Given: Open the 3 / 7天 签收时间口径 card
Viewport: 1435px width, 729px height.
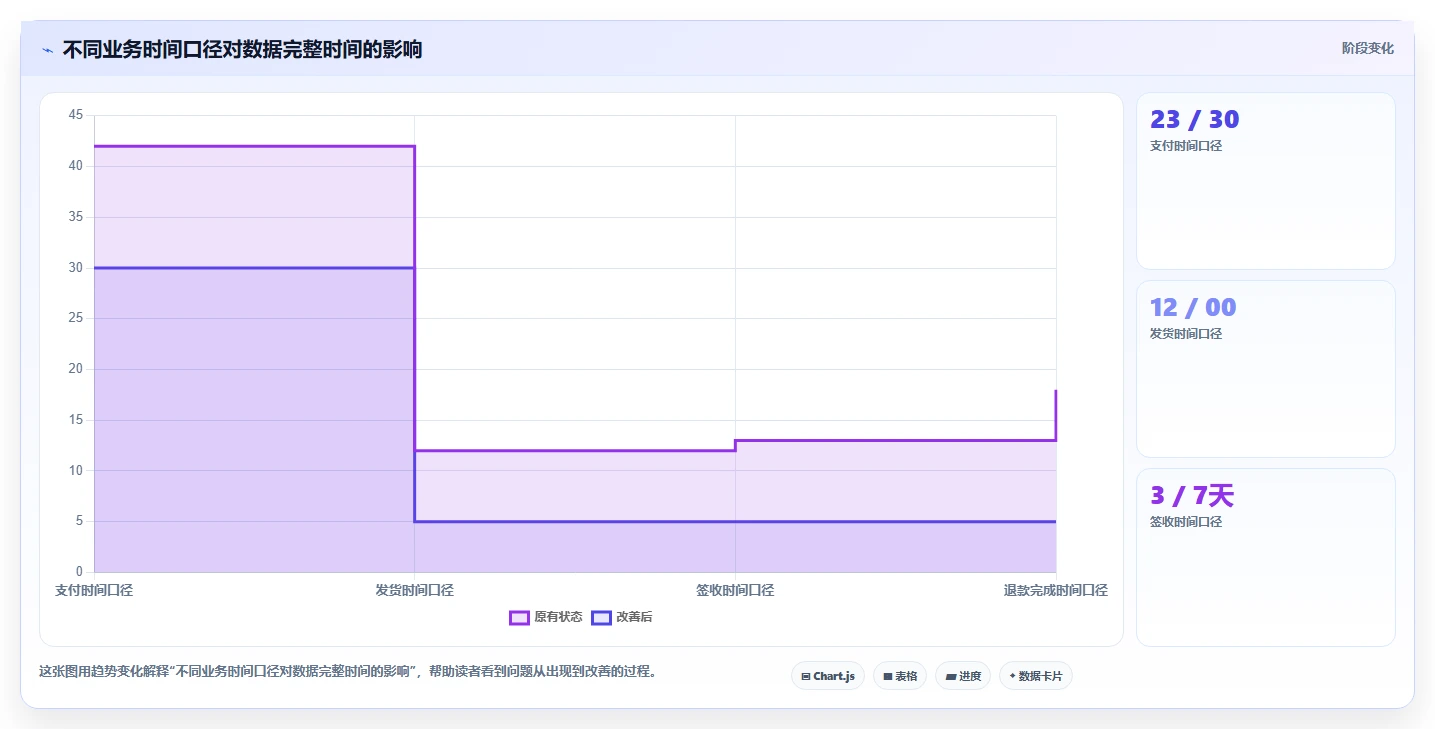Looking at the screenshot, I should click(x=1265, y=557).
